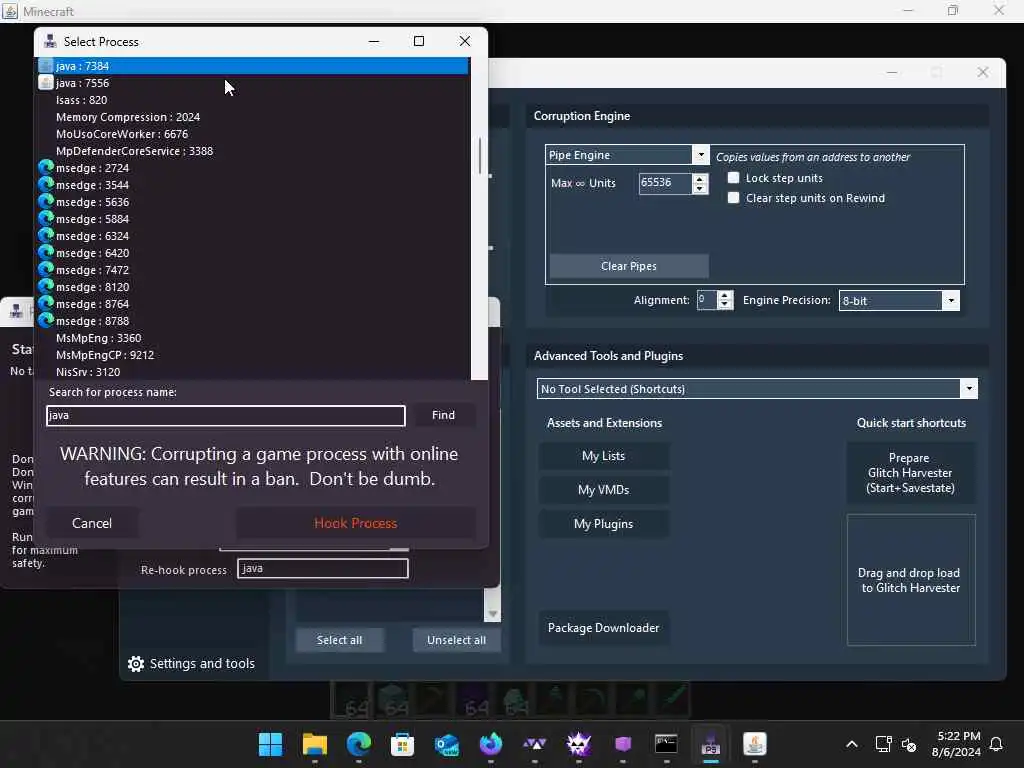
Task: Click the Hook Process button
Action: (356, 523)
